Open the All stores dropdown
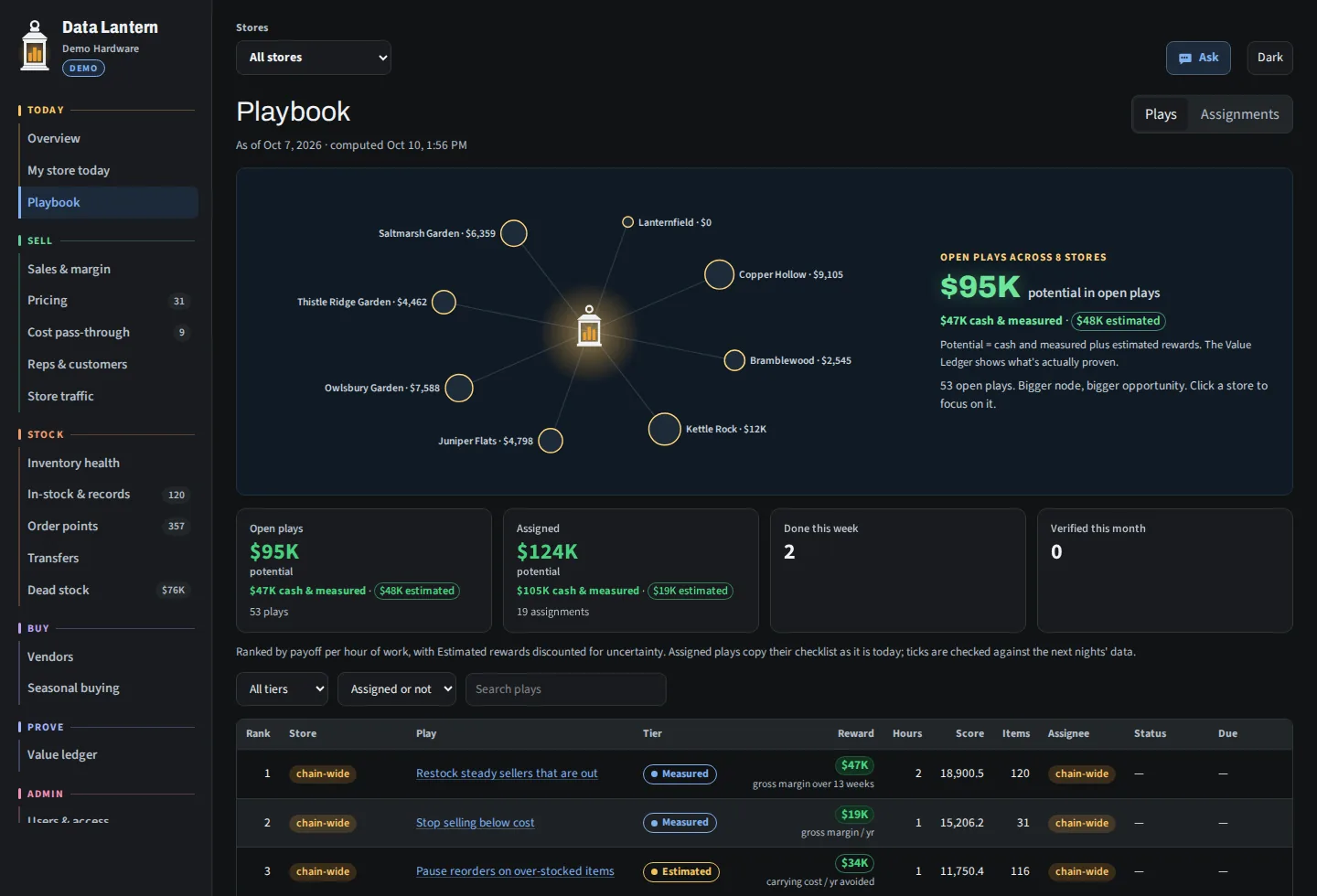Image resolution: width=1317 pixels, height=896 pixels. click(x=314, y=58)
